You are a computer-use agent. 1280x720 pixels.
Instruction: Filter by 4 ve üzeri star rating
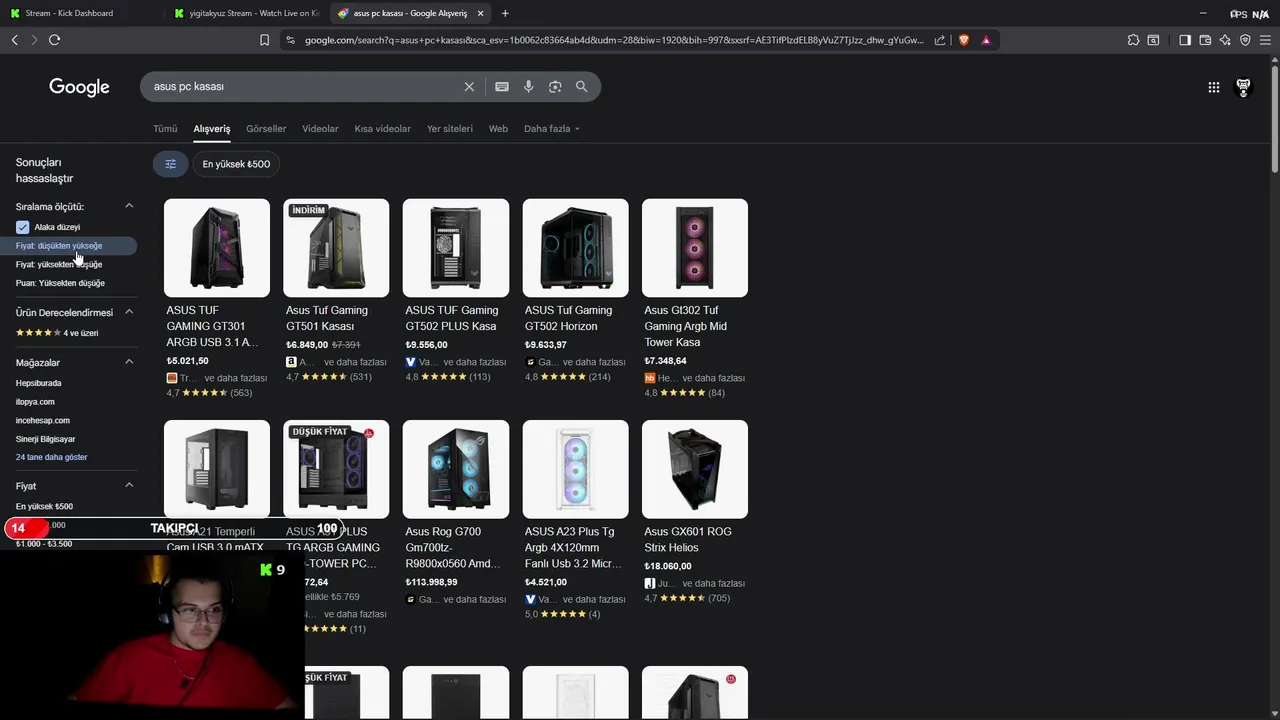click(x=57, y=333)
